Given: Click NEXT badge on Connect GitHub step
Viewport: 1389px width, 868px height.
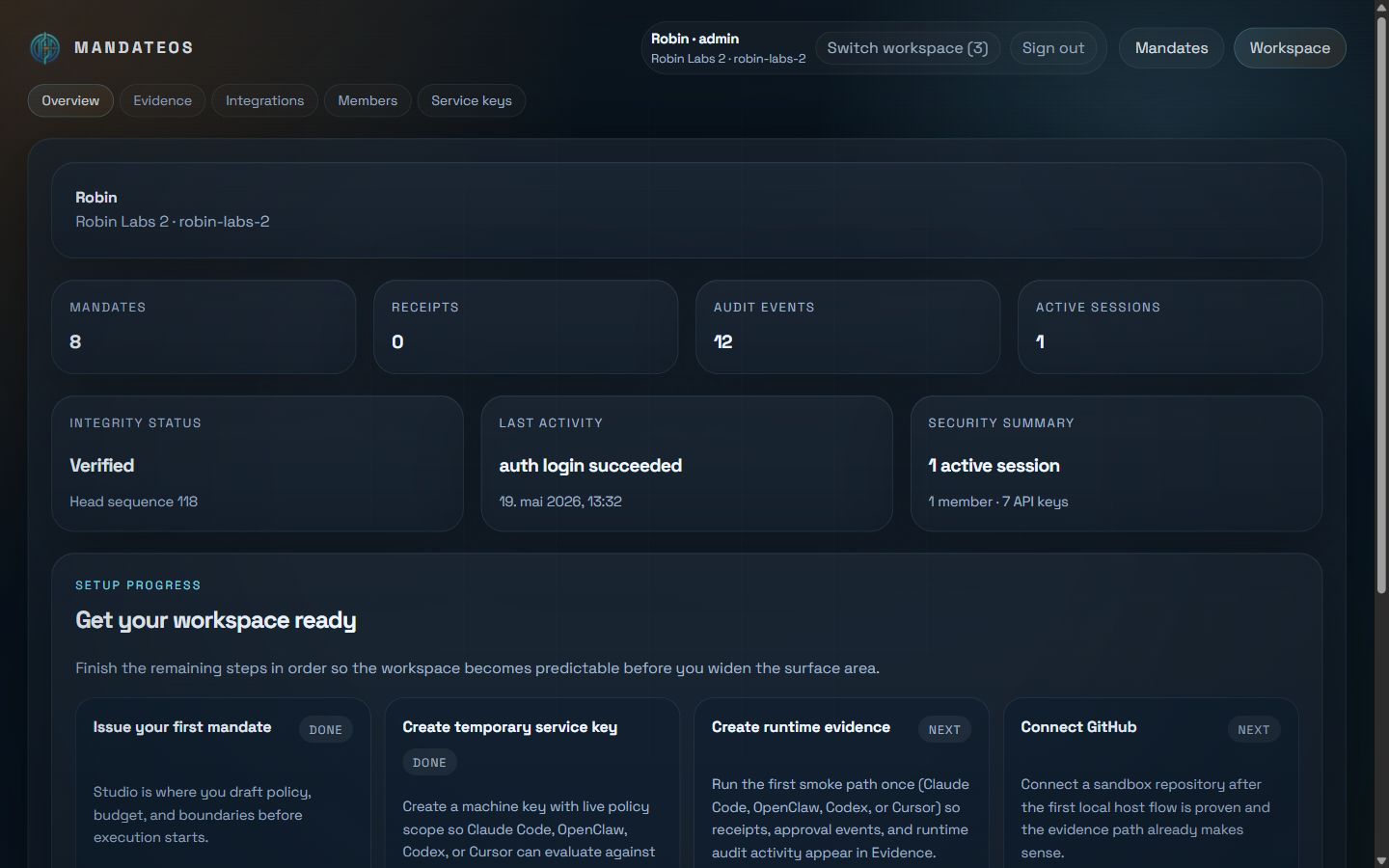Looking at the screenshot, I should click(x=1254, y=730).
